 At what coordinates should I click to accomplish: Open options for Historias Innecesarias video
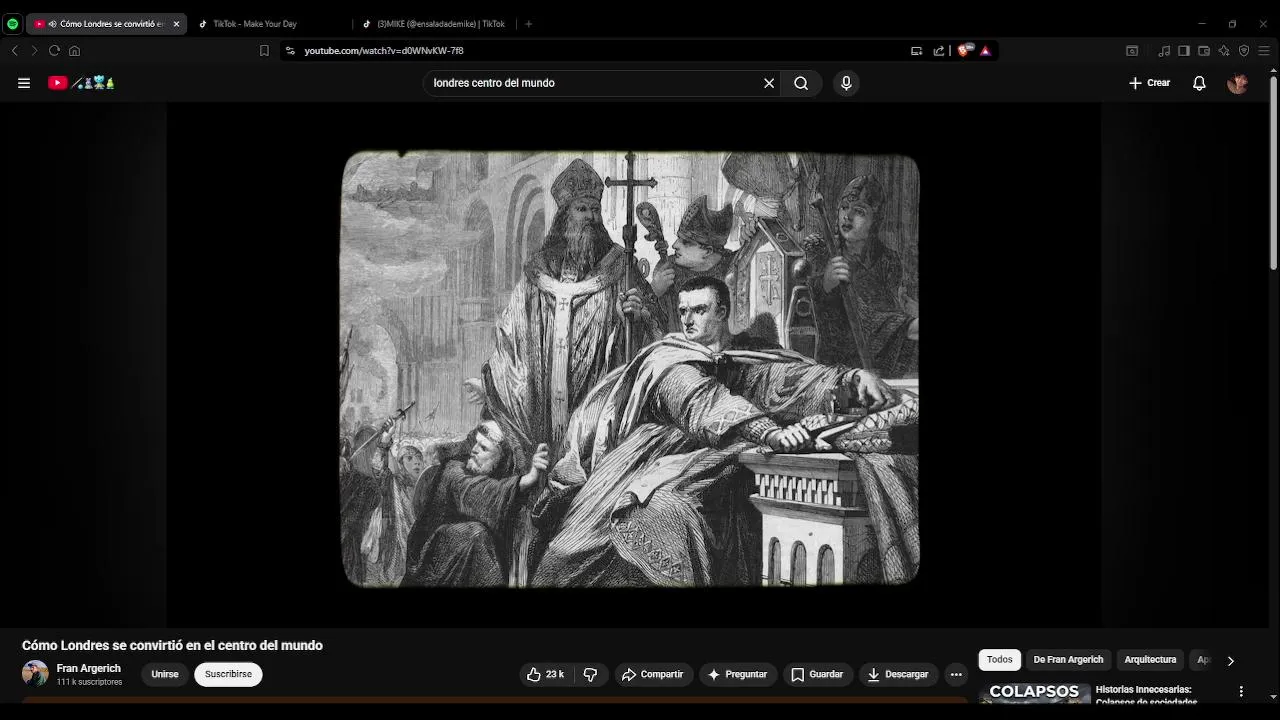(1241, 692)
